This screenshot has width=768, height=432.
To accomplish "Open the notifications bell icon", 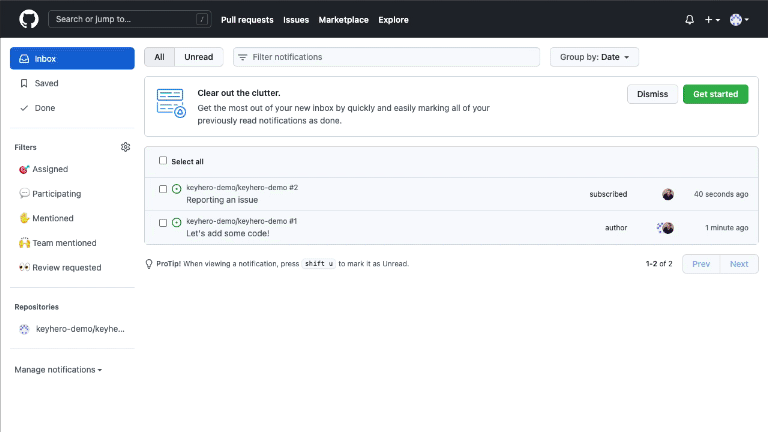I will coord(689,20).
